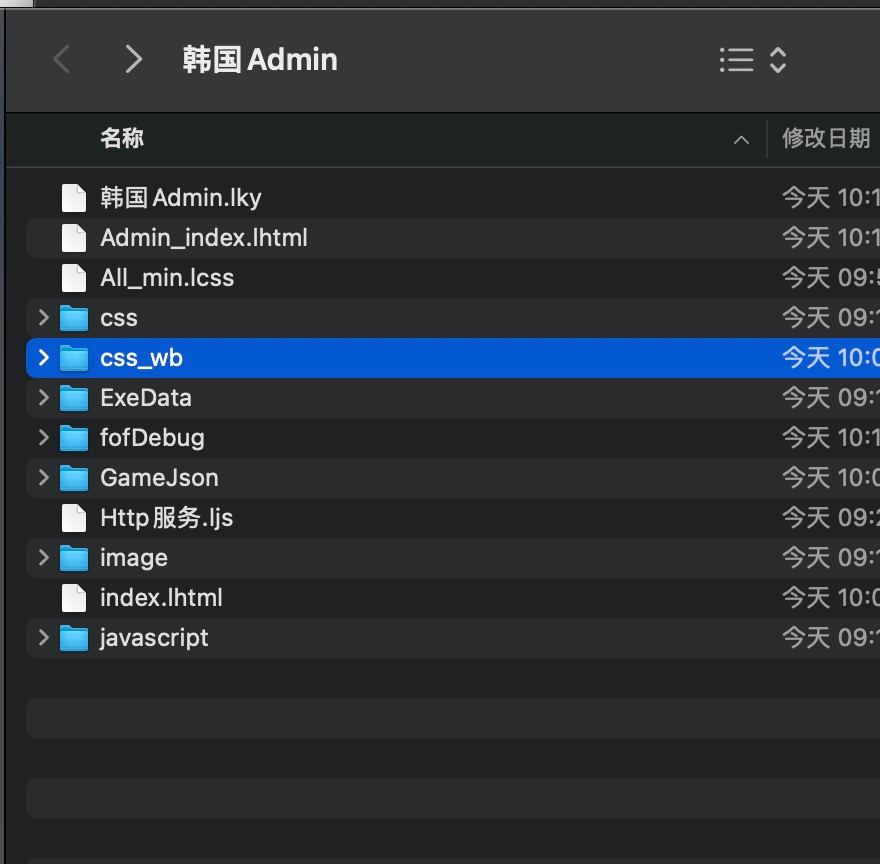Select the image folder row
Image resolution: width=880 pixels, height=864 pixels.
click(453, 558)
